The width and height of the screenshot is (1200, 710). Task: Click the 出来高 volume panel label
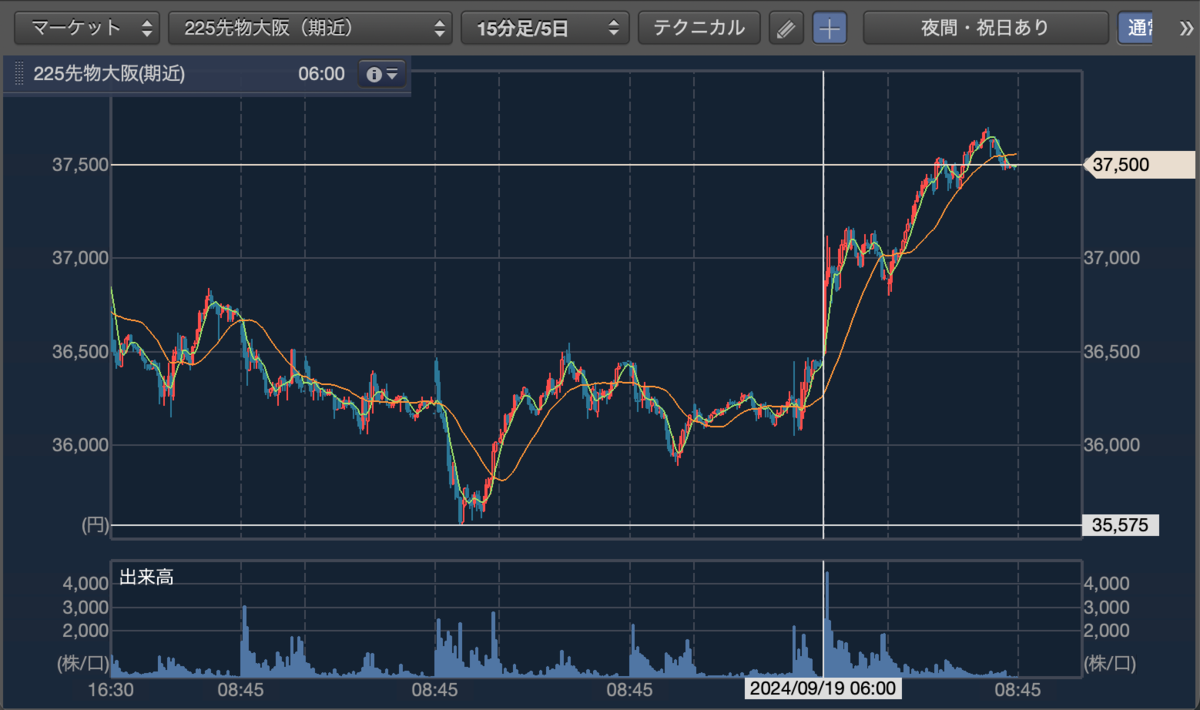pyautogui.click(x=146, y=577)
